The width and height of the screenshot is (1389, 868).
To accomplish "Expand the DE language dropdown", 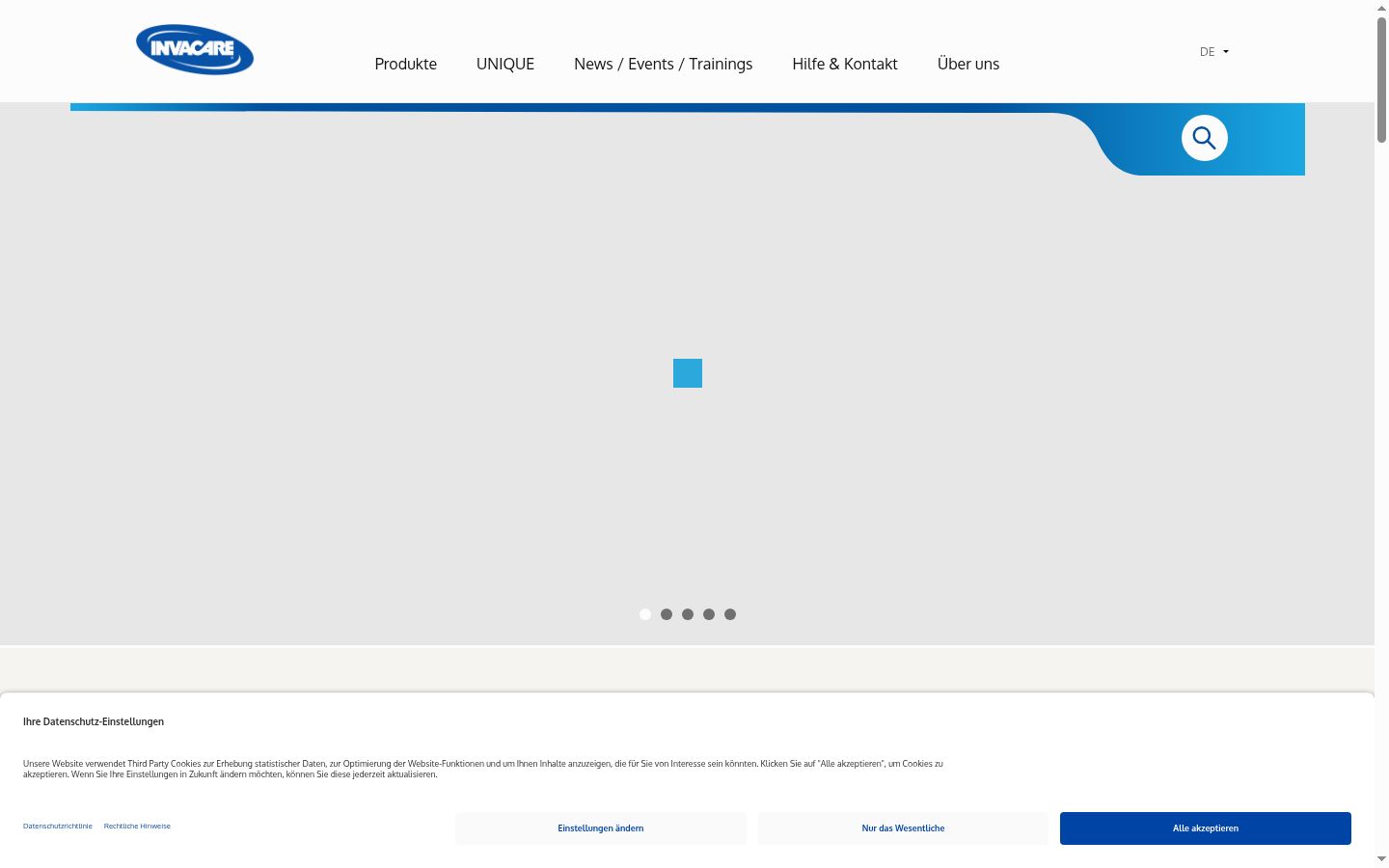I will tap(1213, 52).
